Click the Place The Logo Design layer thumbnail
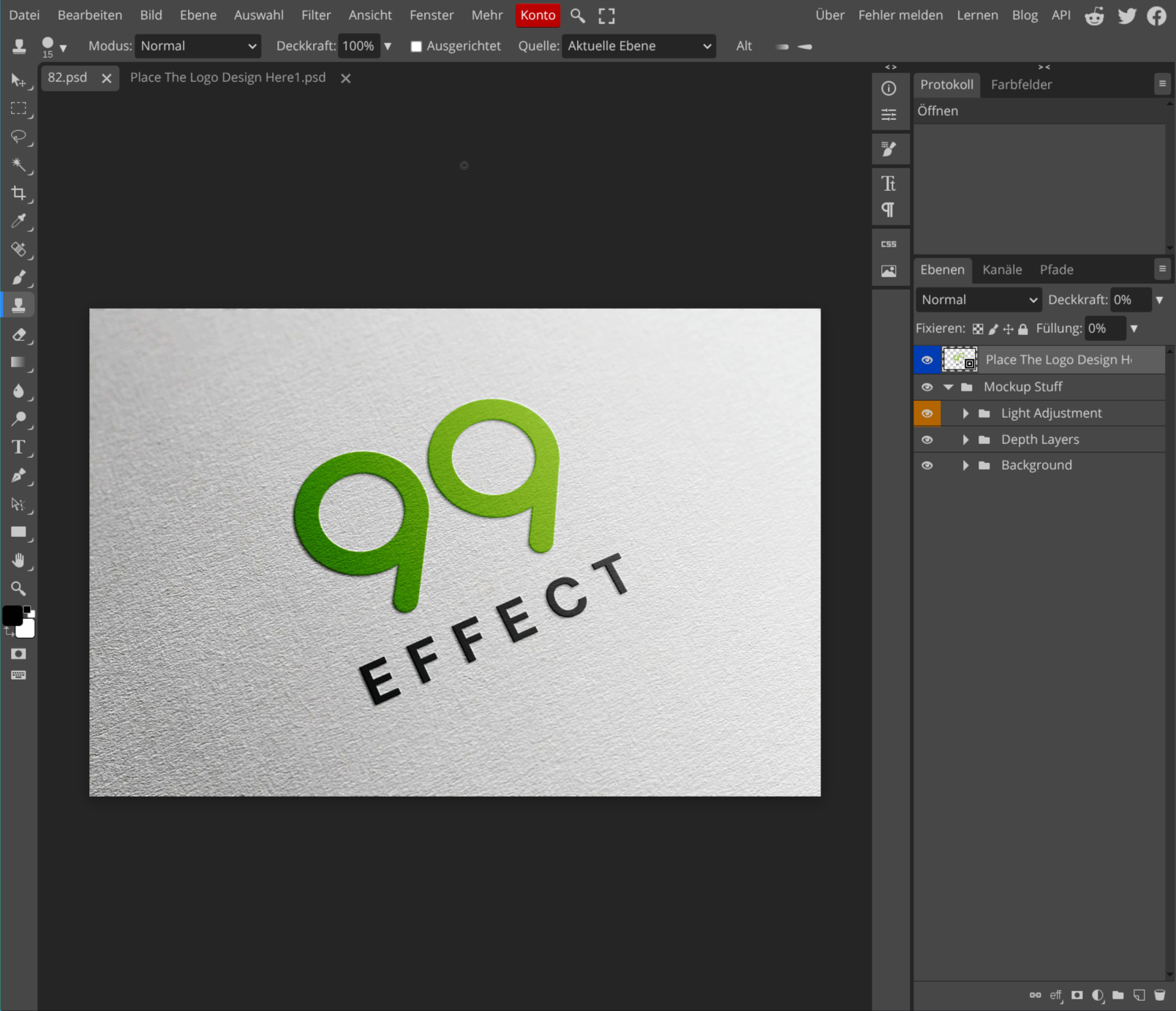Viewport: 1176px width, 1011px height. click(x=960, y=360)
